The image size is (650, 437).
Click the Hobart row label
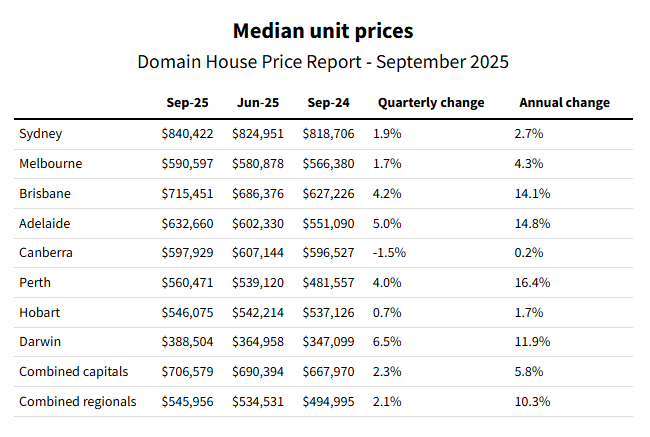[39, 312]
